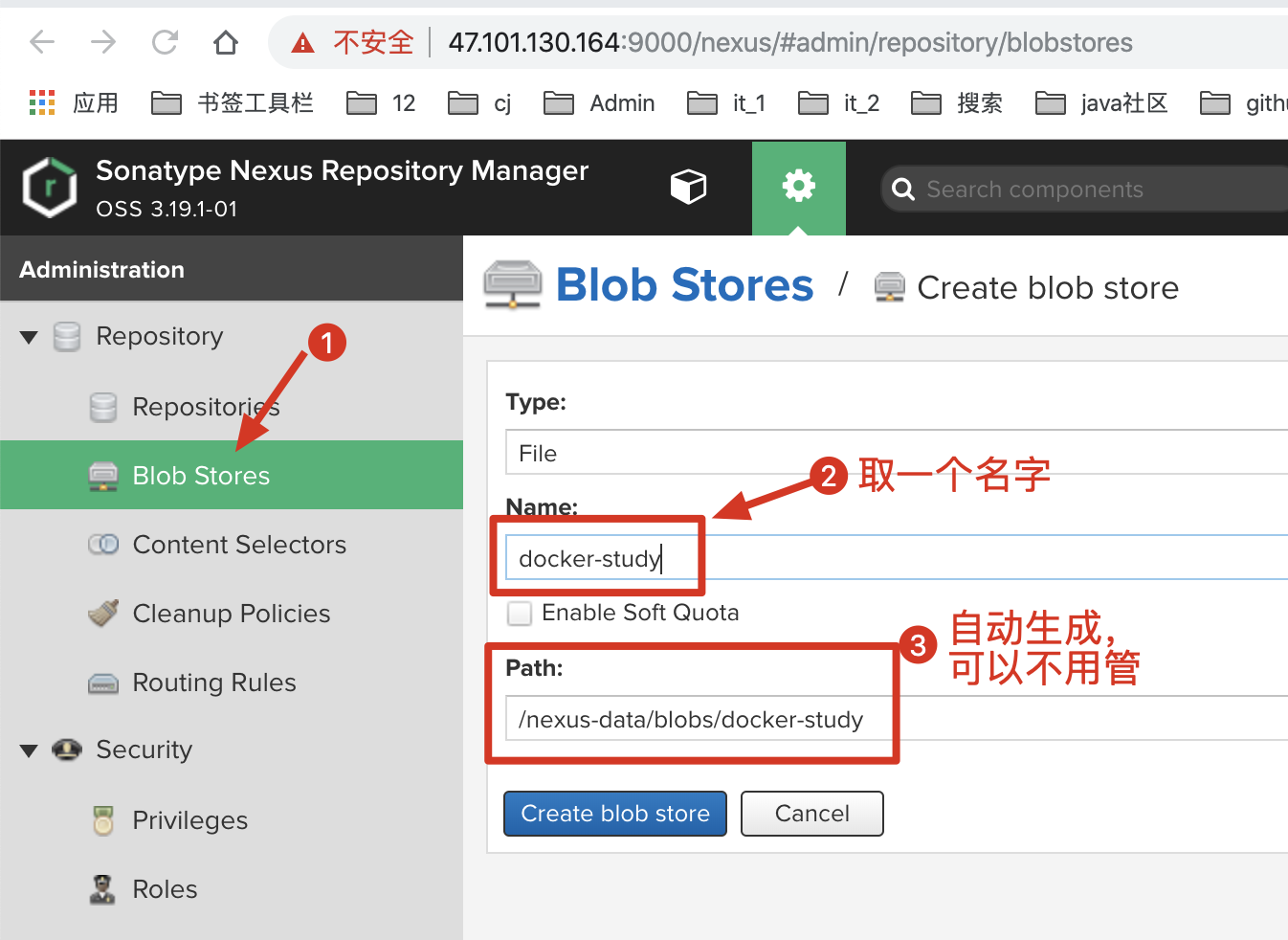Click the browser back arrow
Viewport: 1288px width, 940px height.
(x=42, y=42)
